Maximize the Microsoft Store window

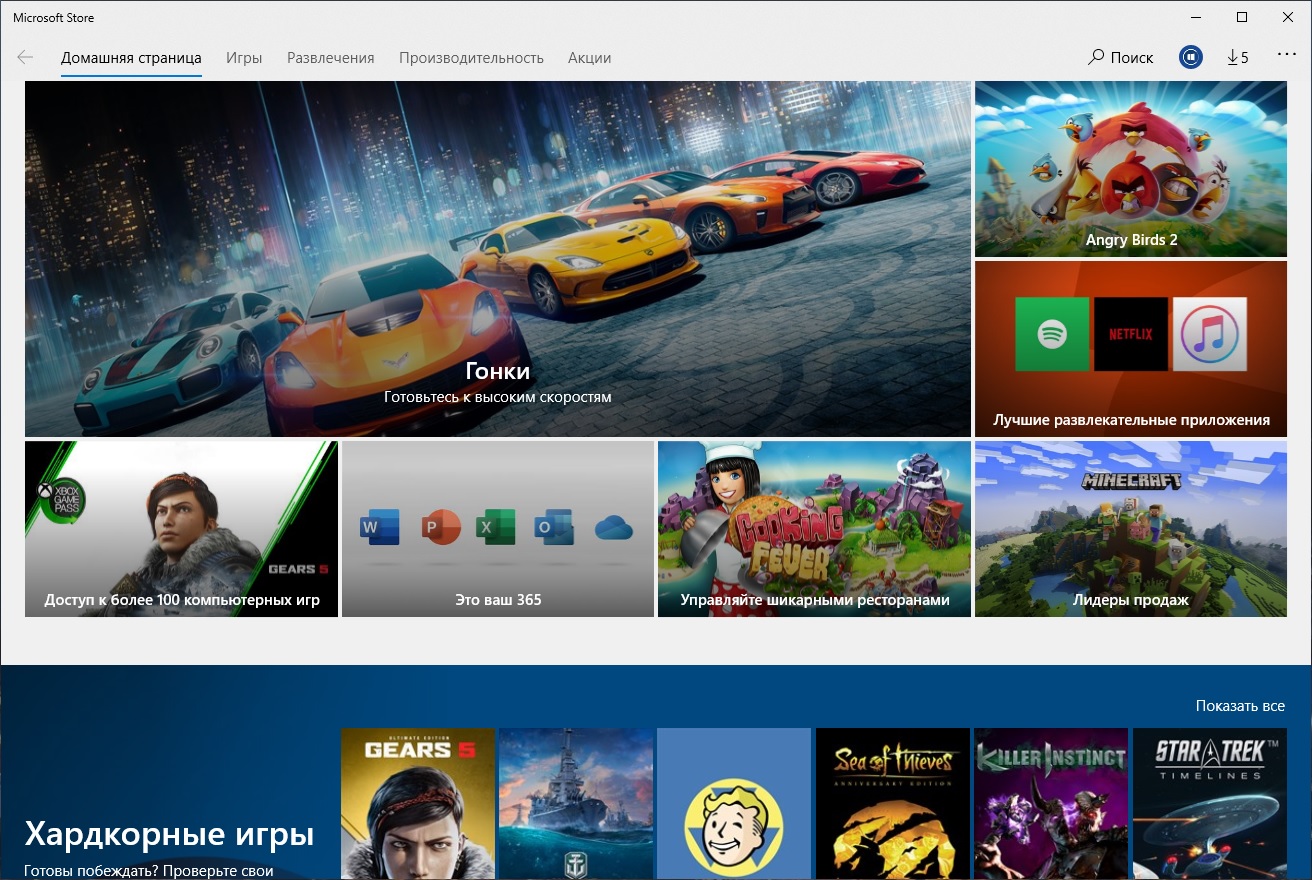[x=1242, y=17]
